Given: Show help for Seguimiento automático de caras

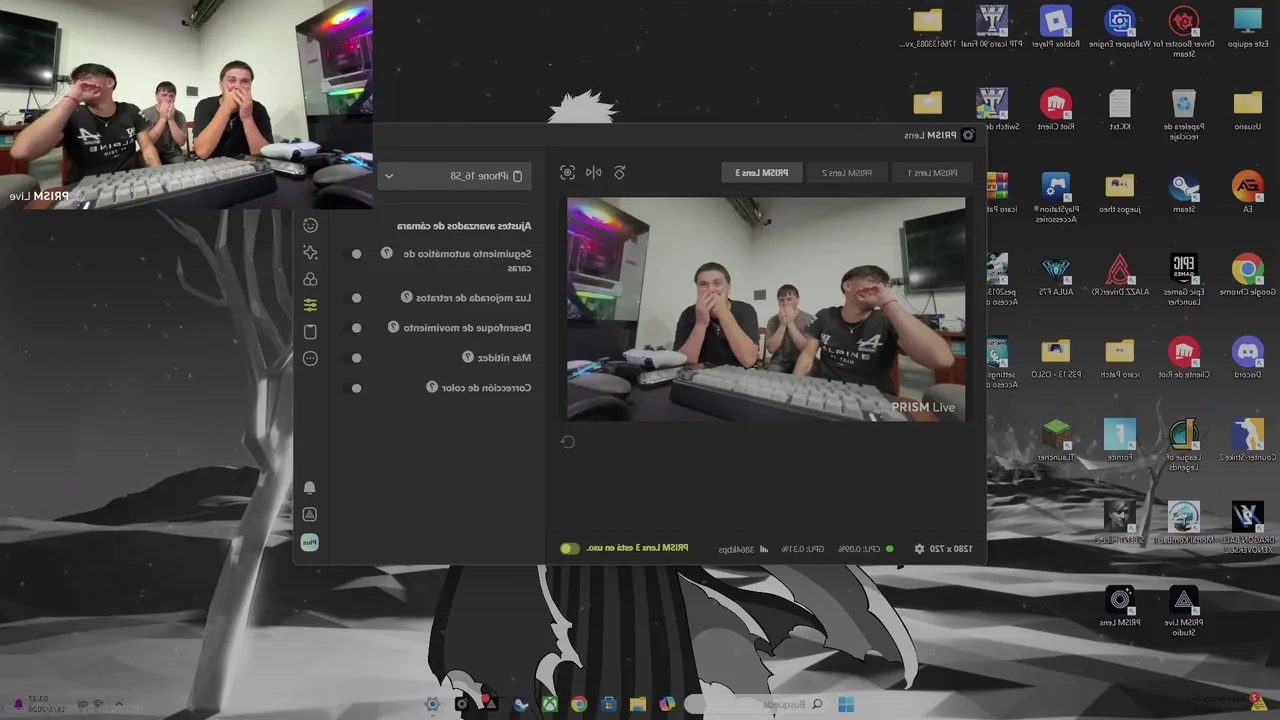Looking at the screenshot, I should coord(386,254).
